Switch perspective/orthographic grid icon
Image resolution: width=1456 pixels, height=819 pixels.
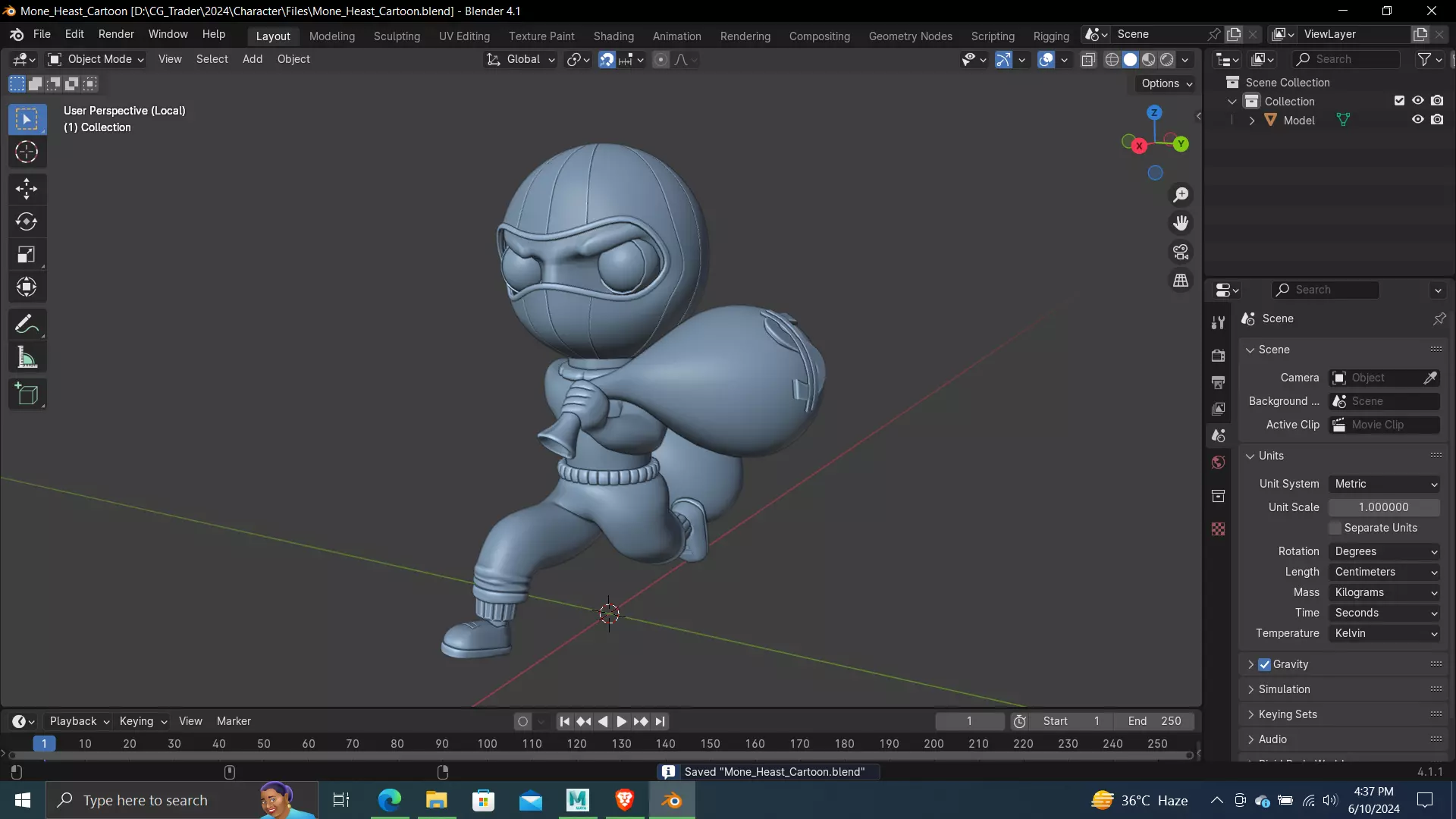pos(1181,281)
